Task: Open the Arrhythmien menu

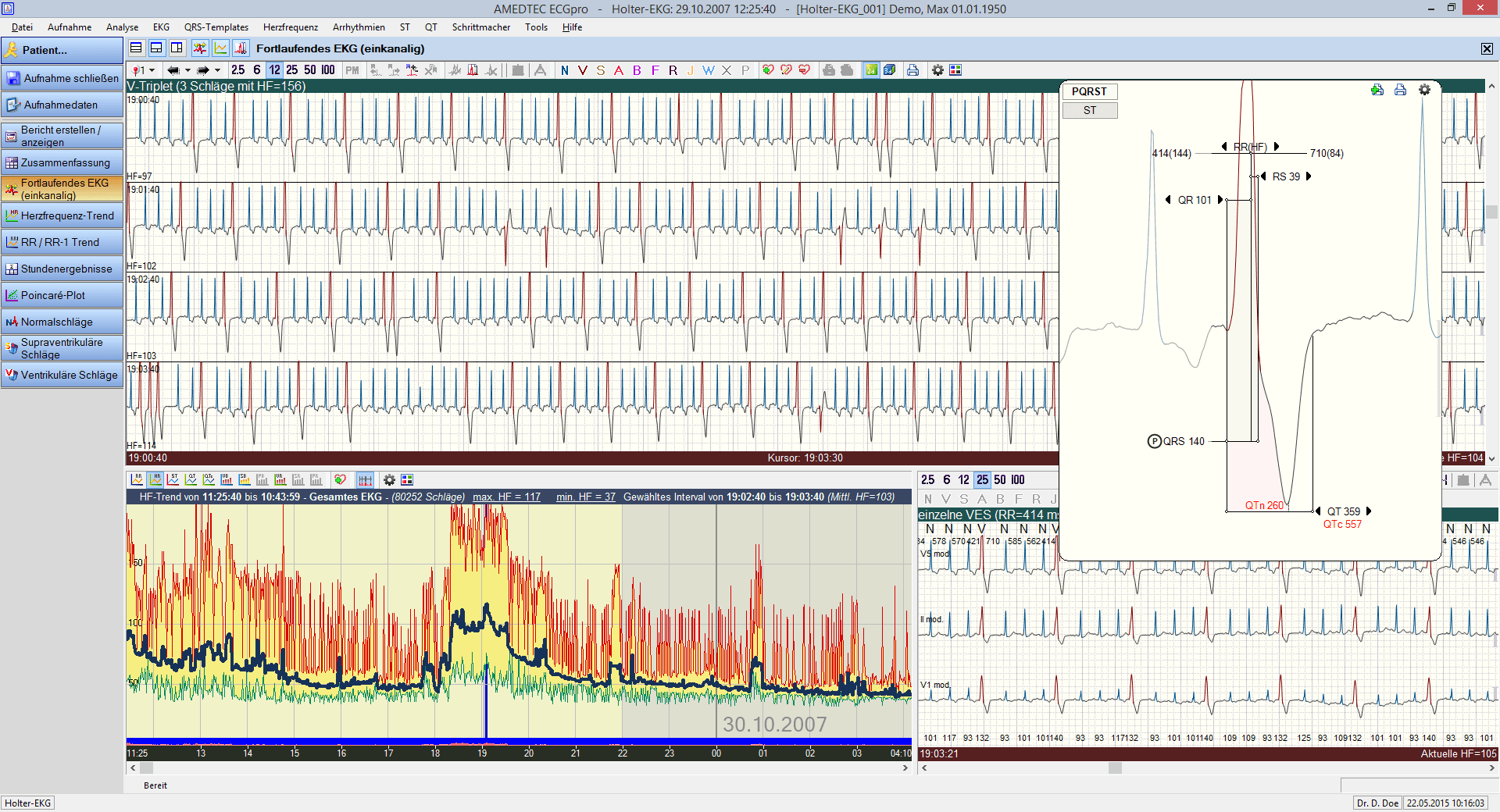Action: point(359,27)
